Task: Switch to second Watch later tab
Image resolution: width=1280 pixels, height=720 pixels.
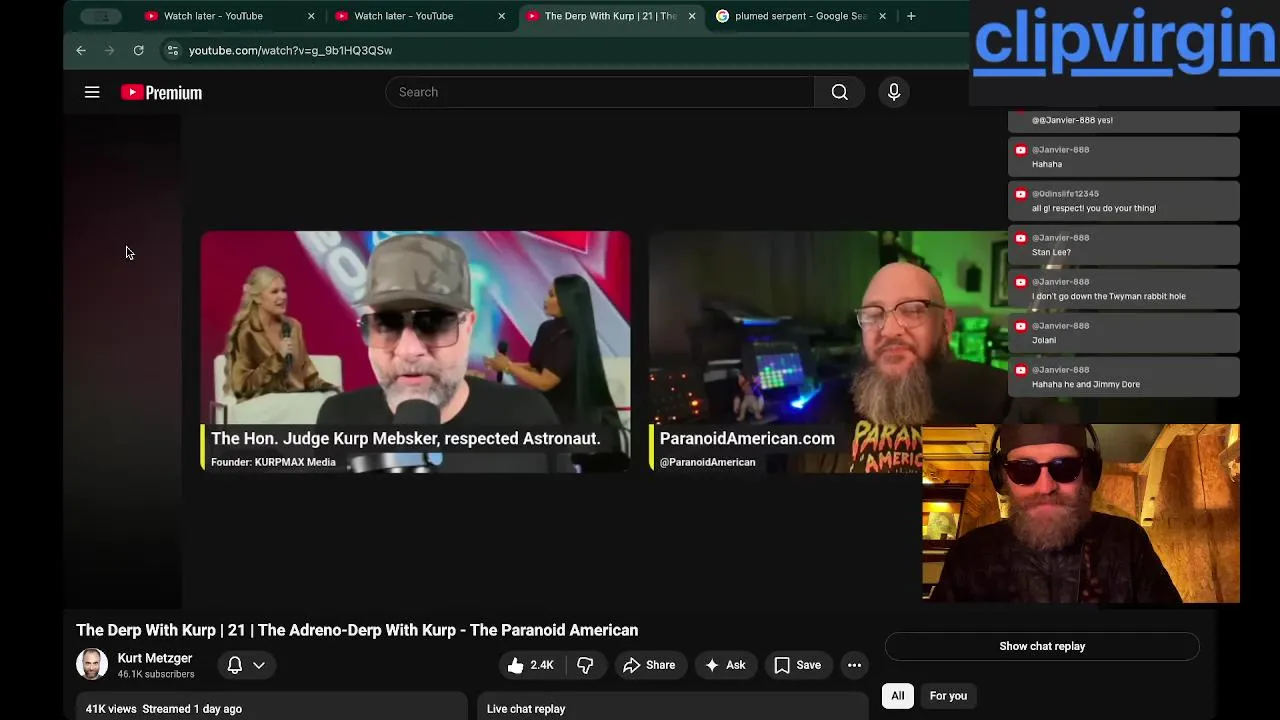Action: 421,16
